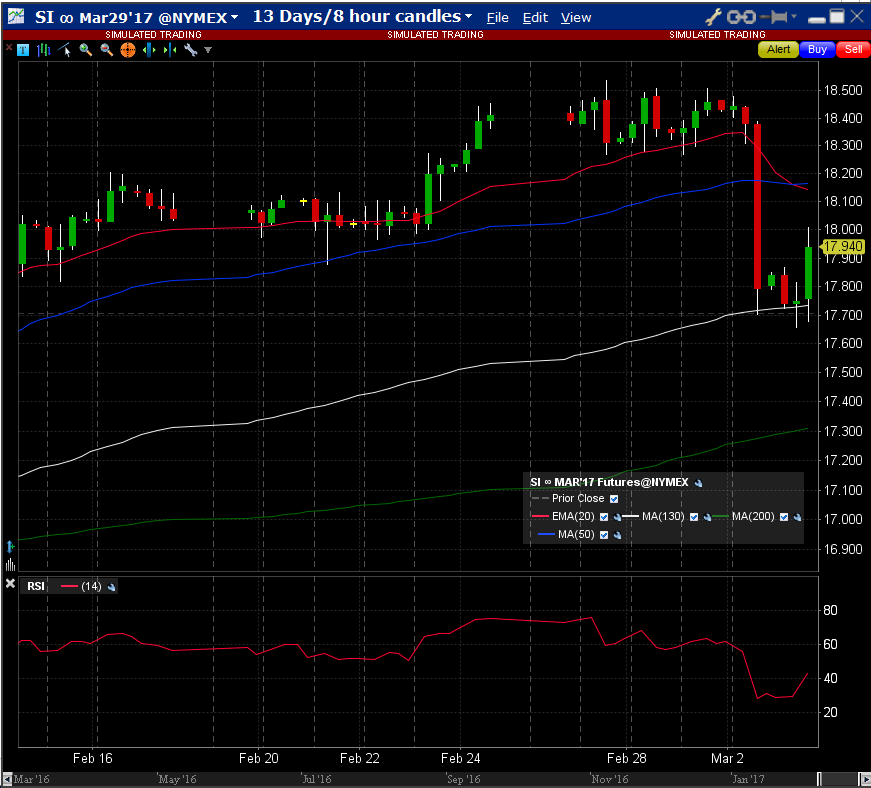Open the wrench configure icon in title bar

(714, 17)
